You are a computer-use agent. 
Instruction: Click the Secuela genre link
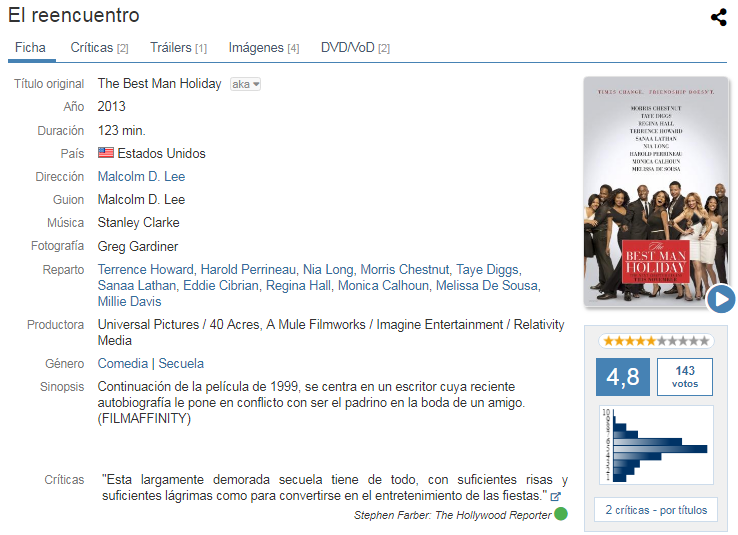click(x=181, y=363)
